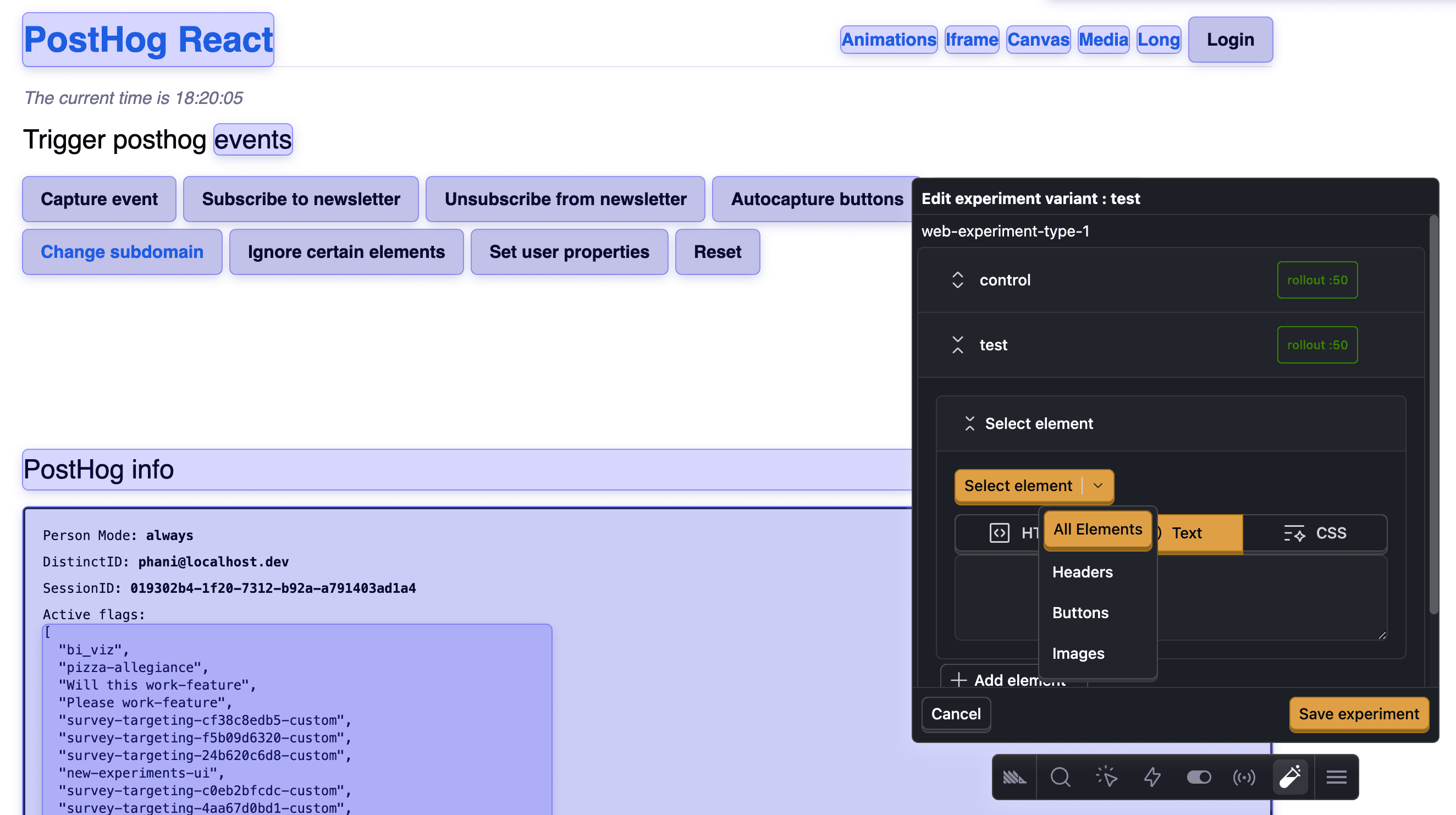Open the Inspect magnifier tool in toolbar
Viewport: 1456px width, 815px height.
click(x=1060, y=777)
